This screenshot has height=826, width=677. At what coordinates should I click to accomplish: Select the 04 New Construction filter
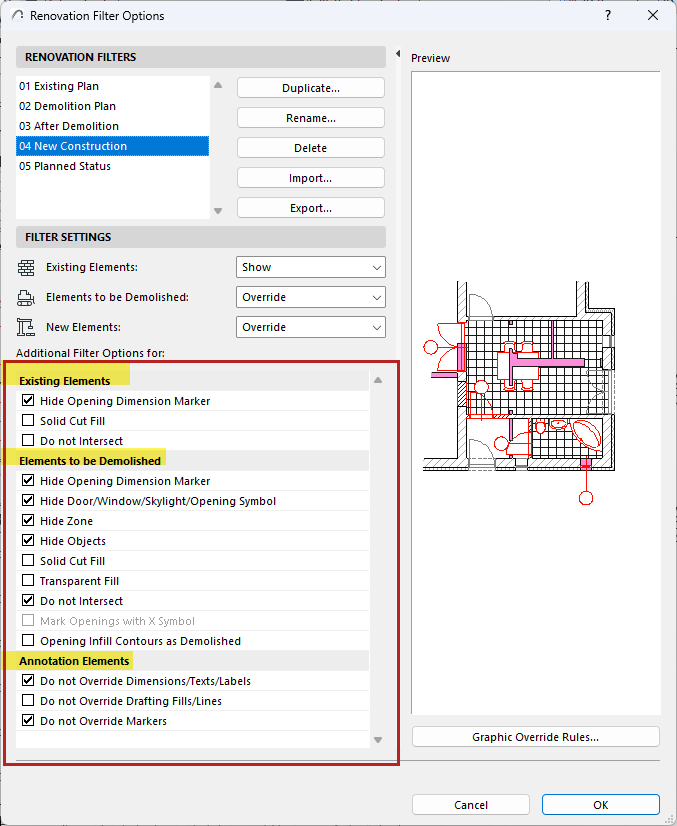pos(112,146)
